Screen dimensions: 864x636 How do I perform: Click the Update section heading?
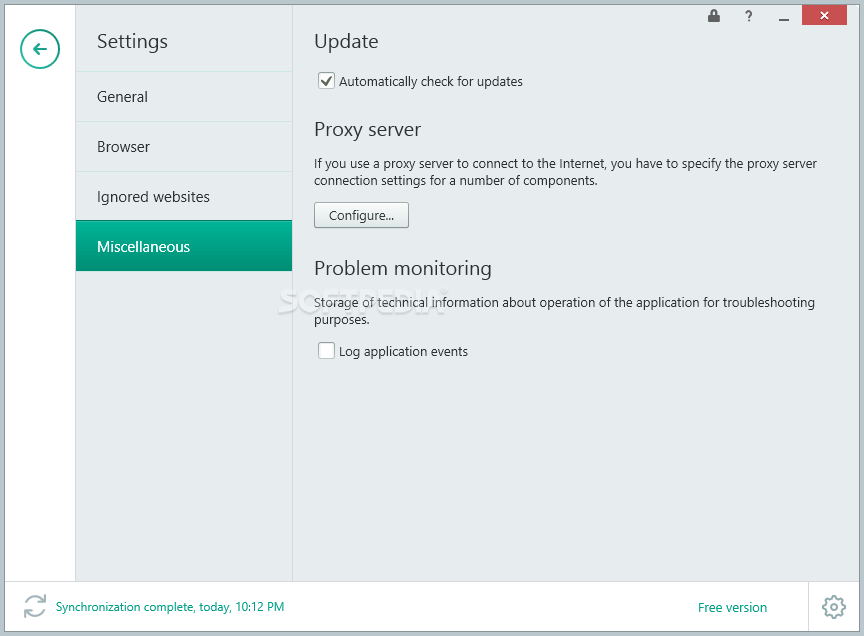[x=346, y=42]
